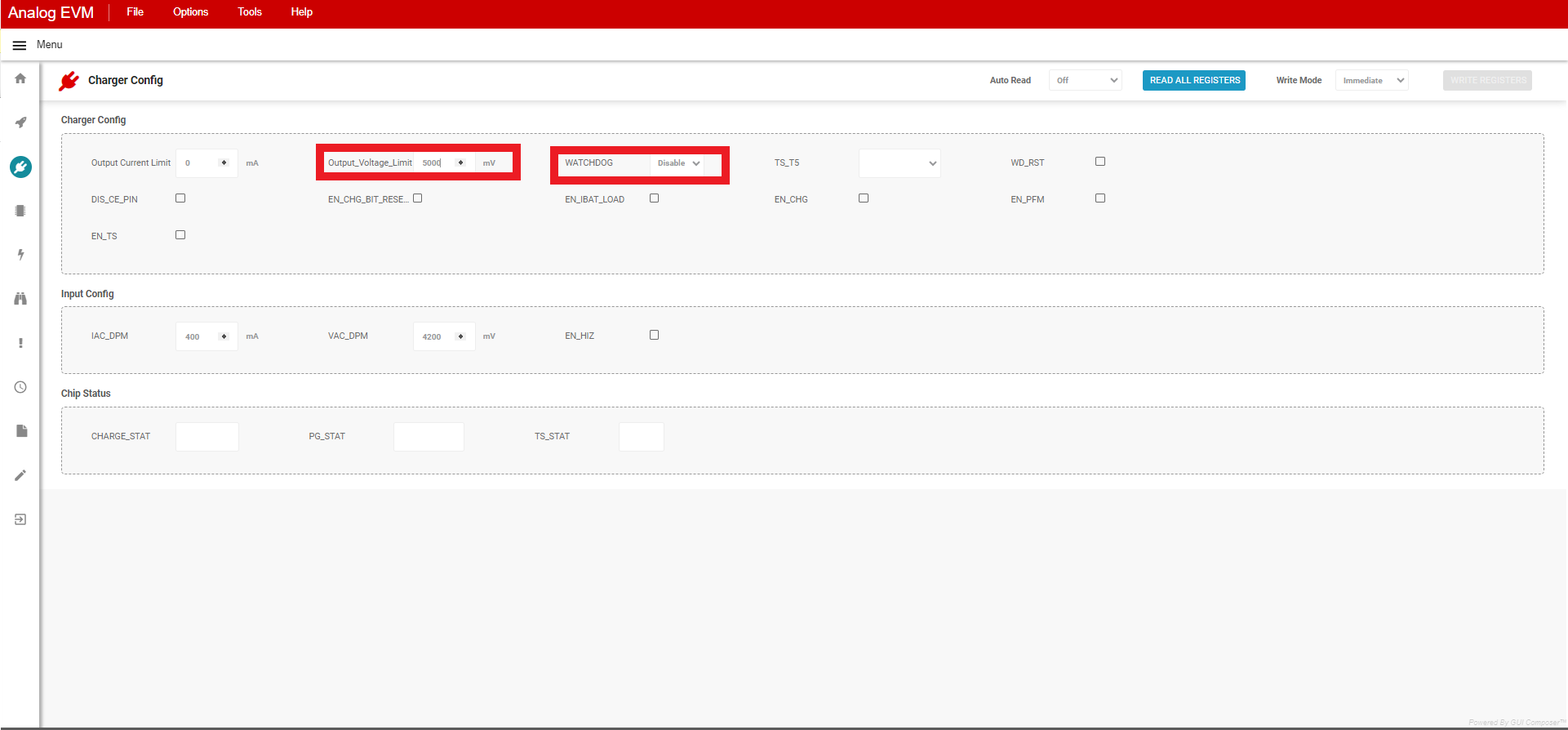The height and width of the screenshot is (730, 1568).
Task: Enable the EN_CHG checkbox
Action: pos(864,198)
